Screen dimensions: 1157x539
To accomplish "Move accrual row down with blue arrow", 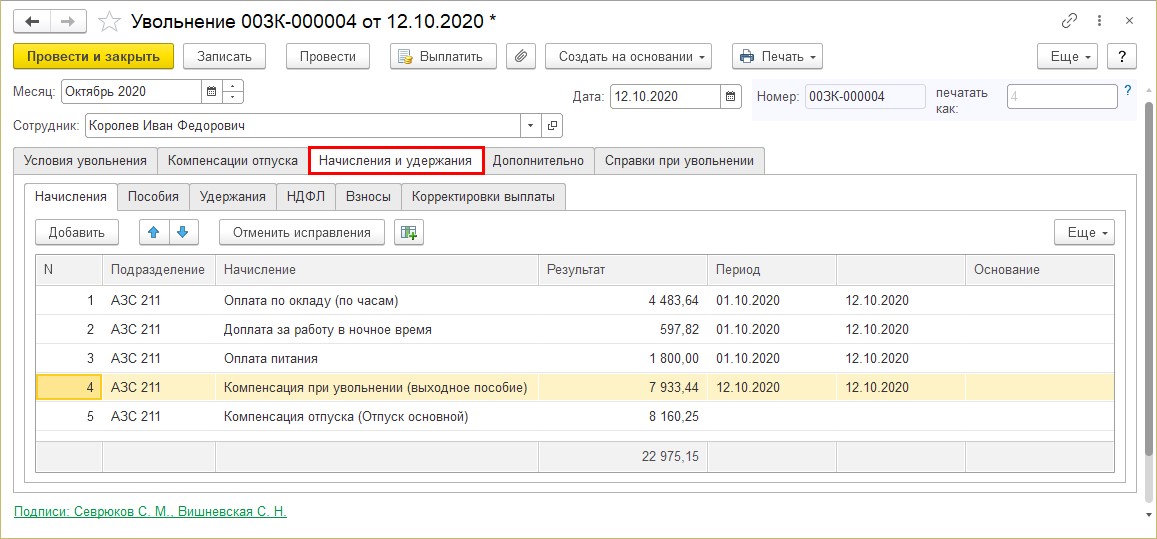I will coord(184,233).
